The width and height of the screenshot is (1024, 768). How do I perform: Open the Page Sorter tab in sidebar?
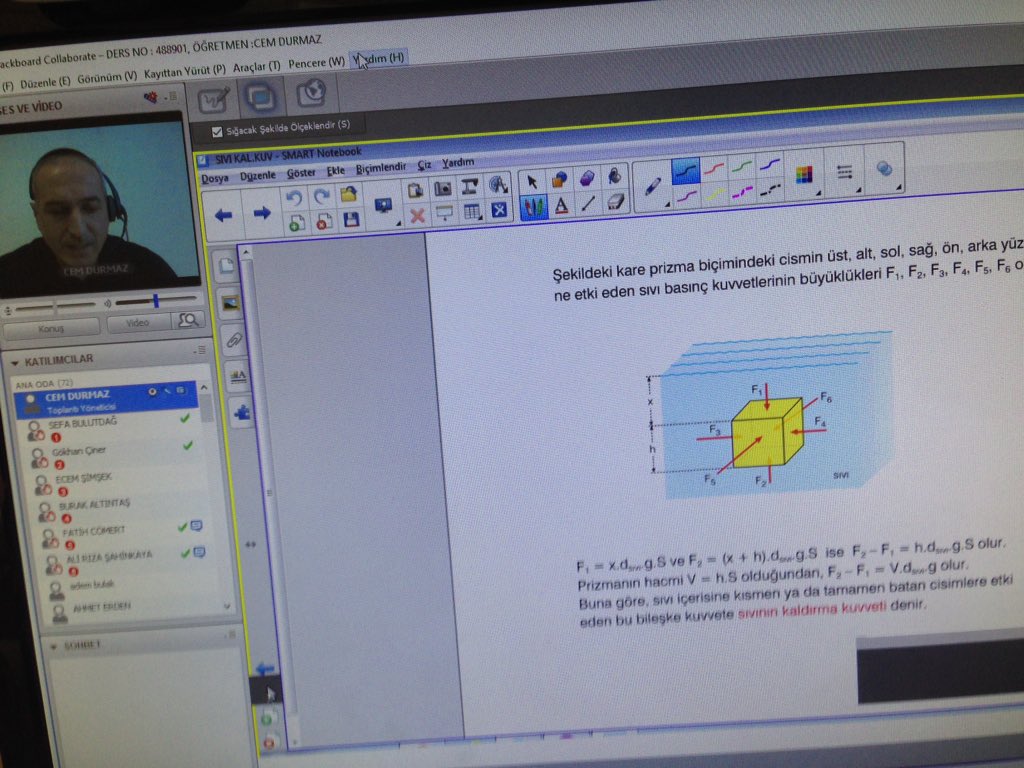click(x=227, y=266)
